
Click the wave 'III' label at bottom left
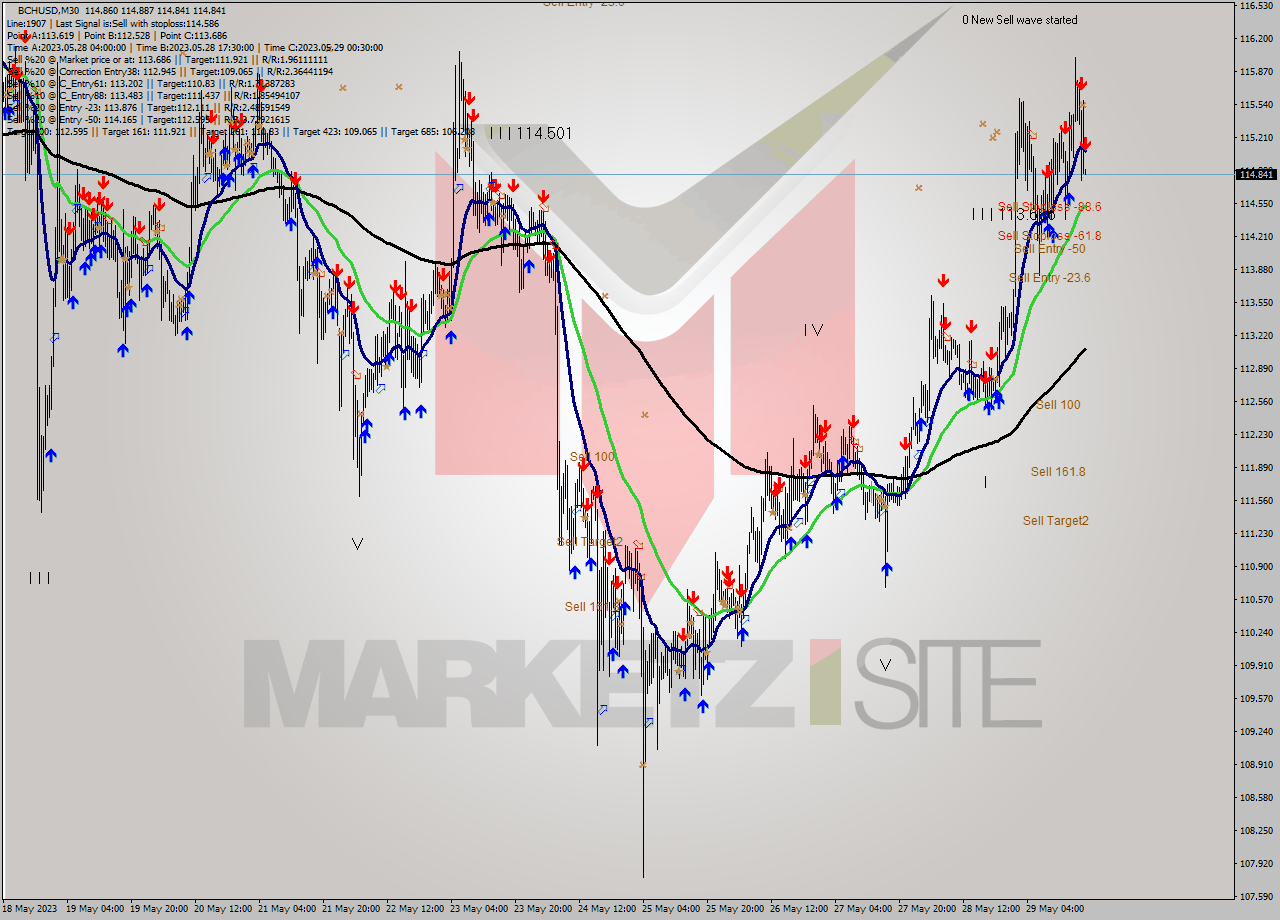39,577
